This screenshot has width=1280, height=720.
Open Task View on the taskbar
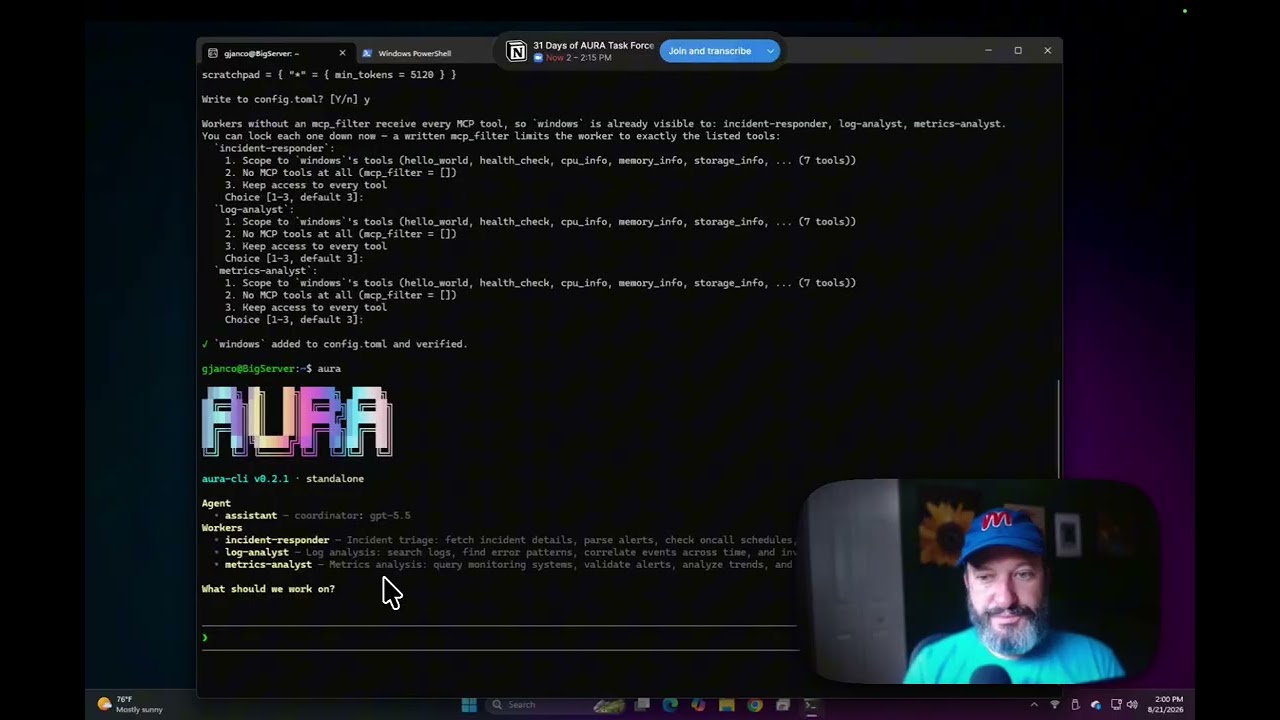pos(642,704)
